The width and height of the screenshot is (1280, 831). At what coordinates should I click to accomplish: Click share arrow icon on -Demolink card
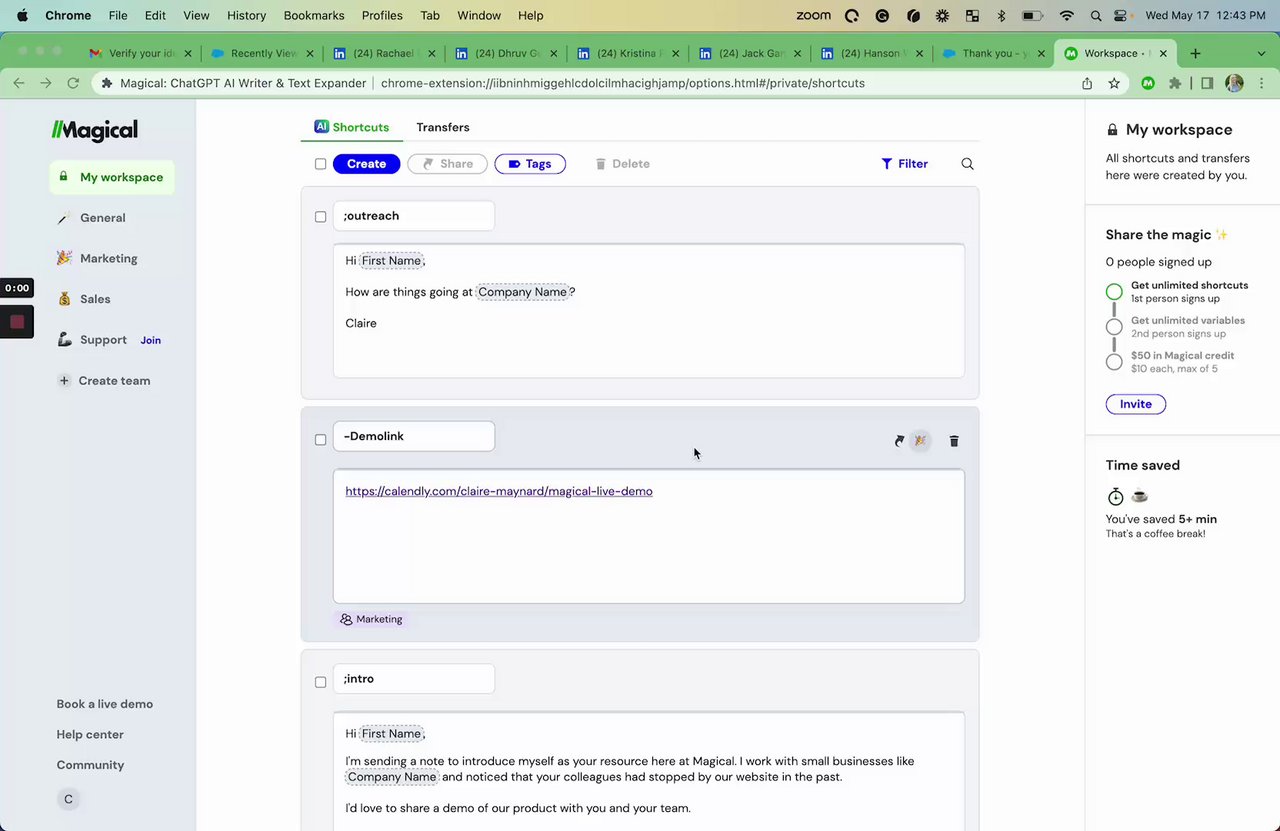coord(899,441)
